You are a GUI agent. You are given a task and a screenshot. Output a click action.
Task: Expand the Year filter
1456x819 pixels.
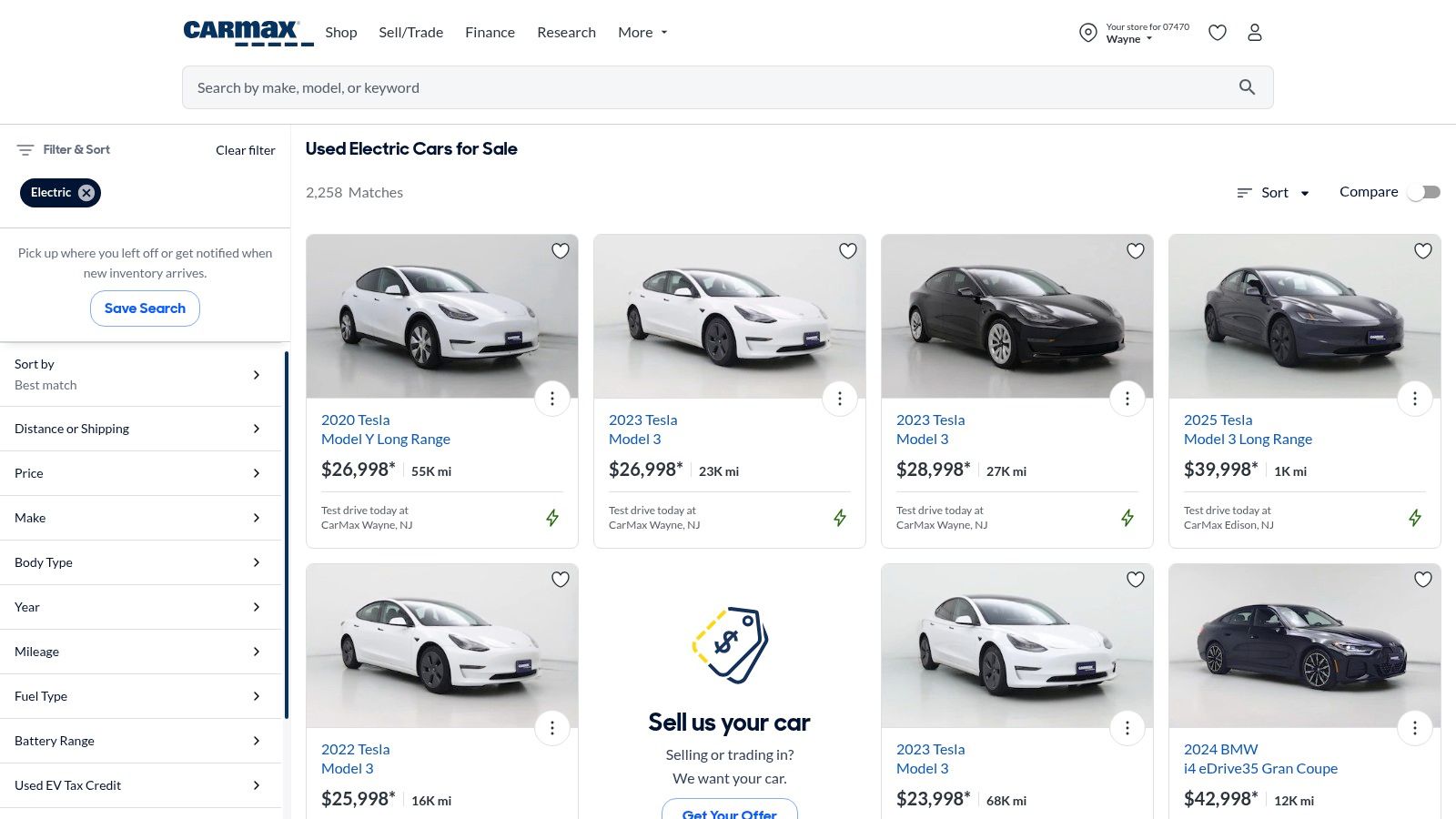click(141, 607)
